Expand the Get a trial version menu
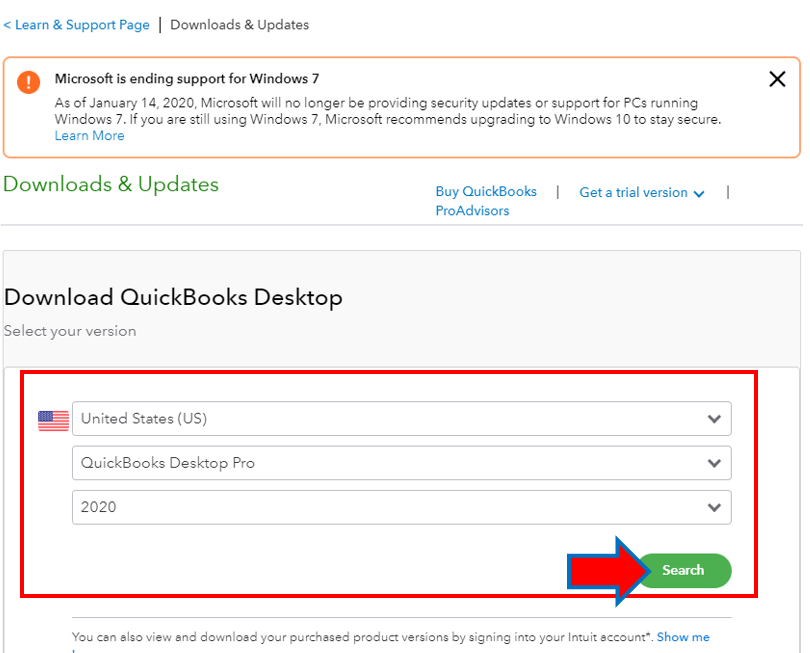This screenshot has height=653, width=810. tap(642, 193)
